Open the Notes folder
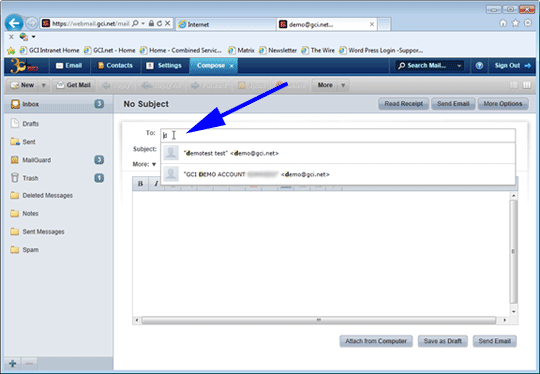Screen dimensions: 540x374 (24, 214)
